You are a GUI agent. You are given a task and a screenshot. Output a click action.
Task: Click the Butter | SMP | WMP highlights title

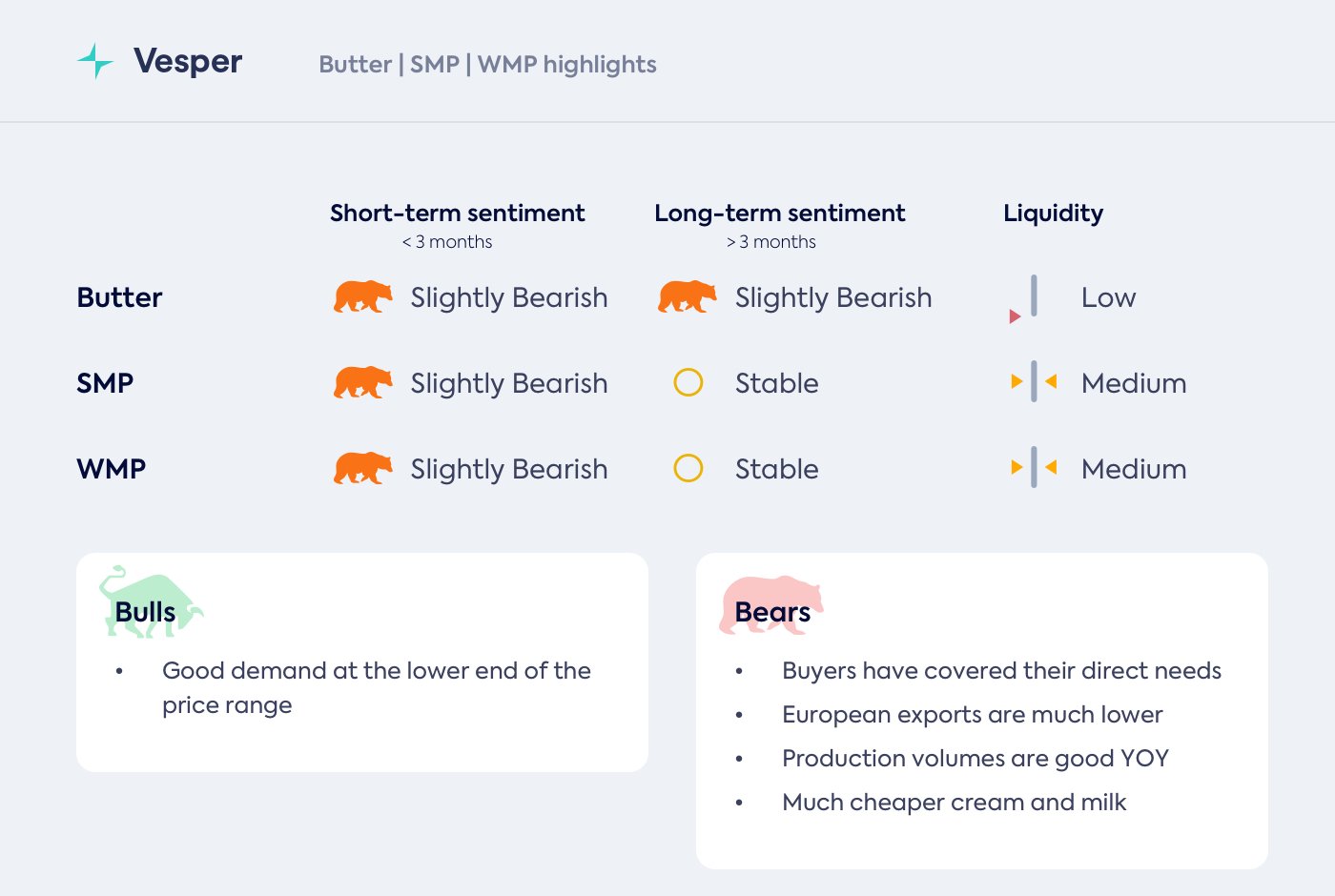click(x=487, y=65)
